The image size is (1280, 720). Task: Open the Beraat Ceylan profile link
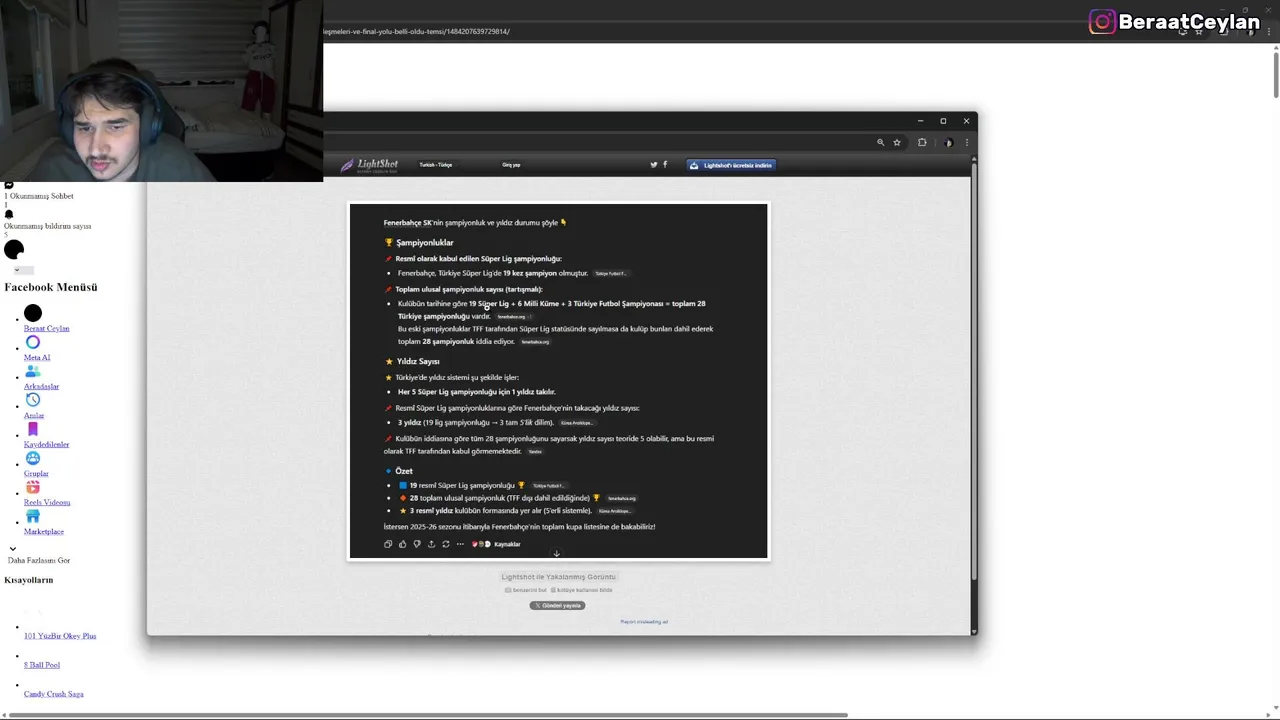pyautogui.click(x=46, y=328)
